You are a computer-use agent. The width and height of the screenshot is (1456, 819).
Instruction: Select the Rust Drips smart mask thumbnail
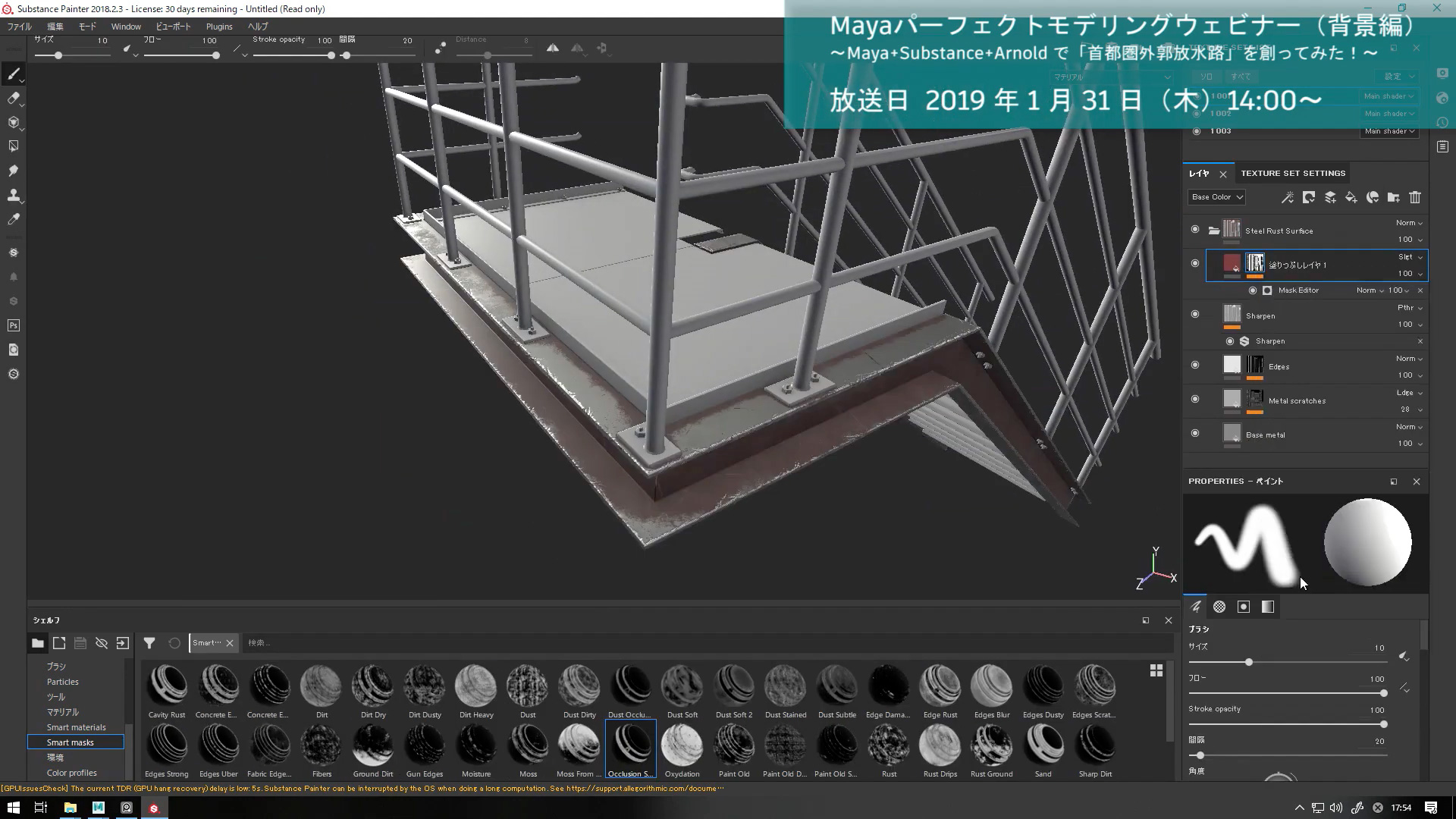click(x=940, y=751)
